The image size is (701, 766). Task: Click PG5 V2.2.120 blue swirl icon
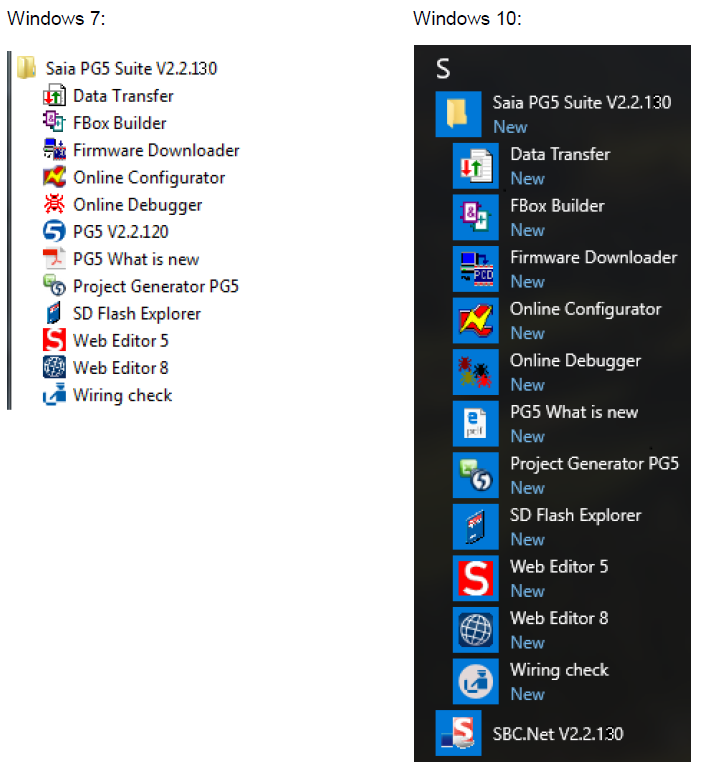(x=54, y=231)
